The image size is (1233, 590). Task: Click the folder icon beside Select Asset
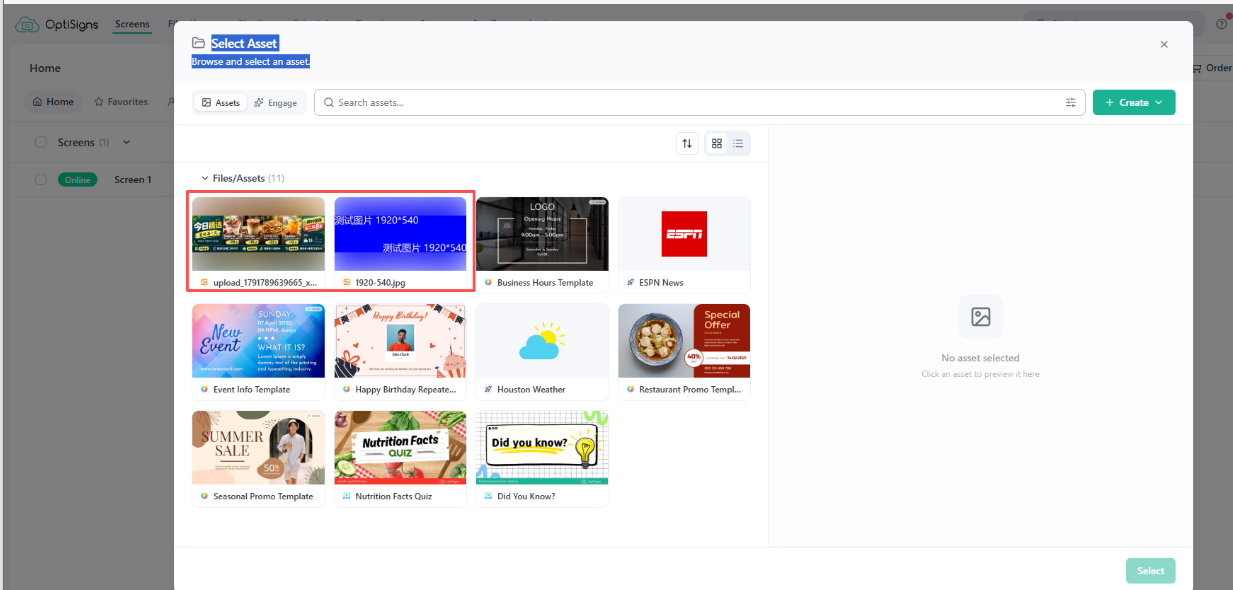(x=198, y=43)
